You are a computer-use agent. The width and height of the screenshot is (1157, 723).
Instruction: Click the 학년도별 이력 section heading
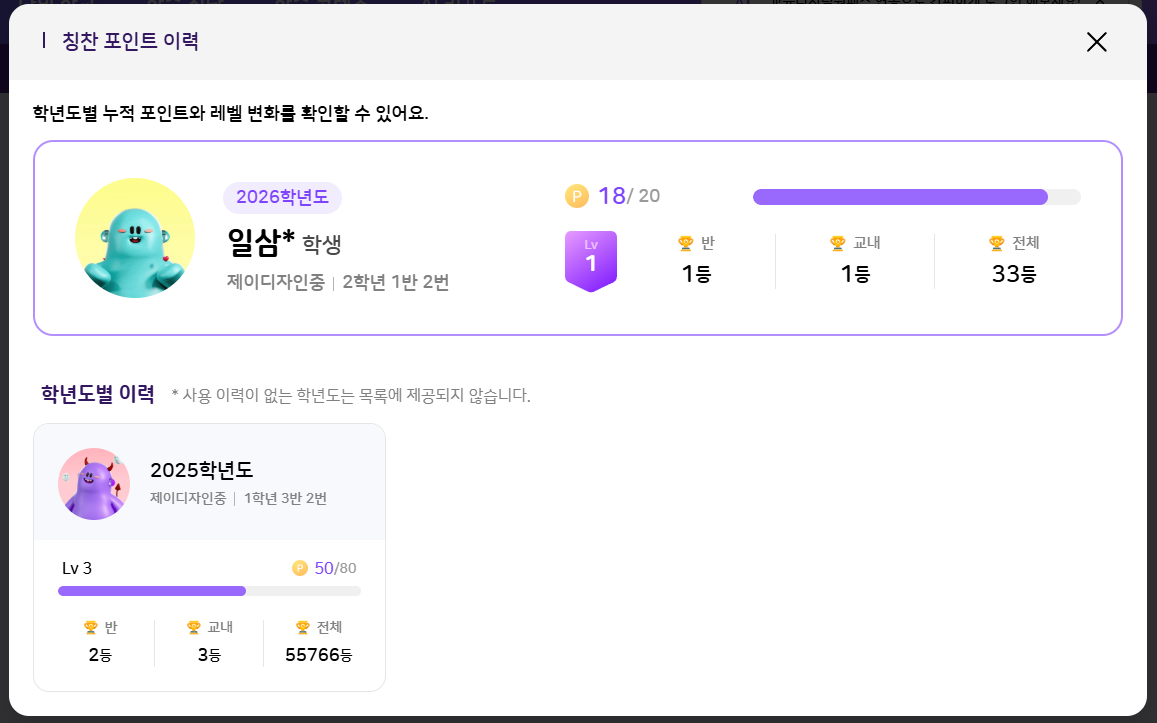(x=98, y=394)
